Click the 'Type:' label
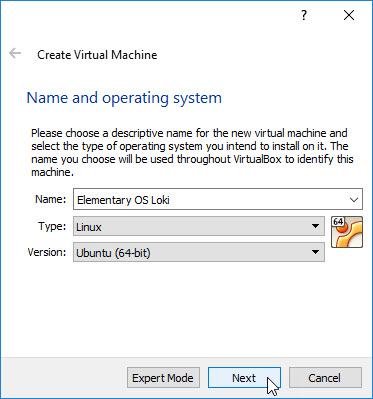Viewport: 373px width, 399px height. 52,226
